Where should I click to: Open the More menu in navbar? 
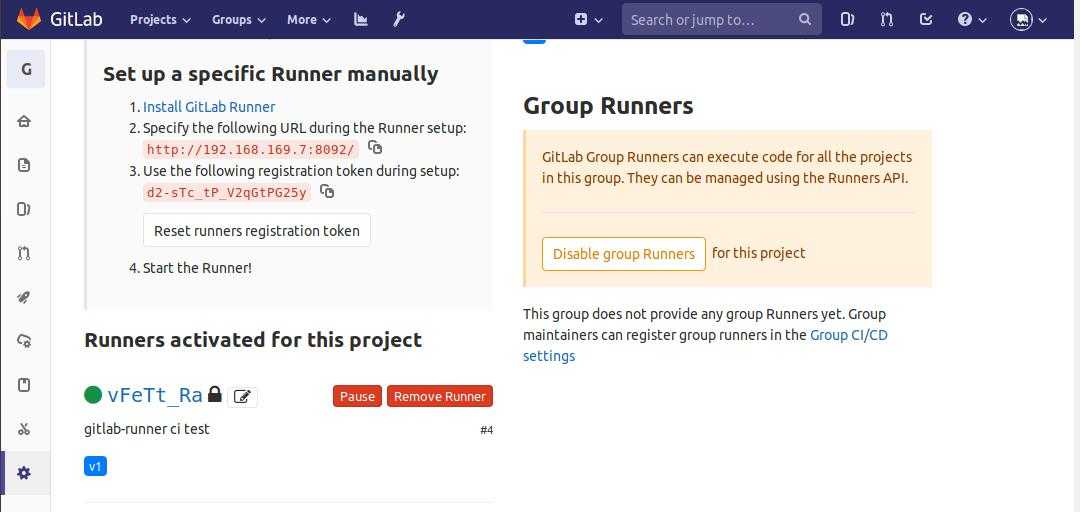click(308, 19)
